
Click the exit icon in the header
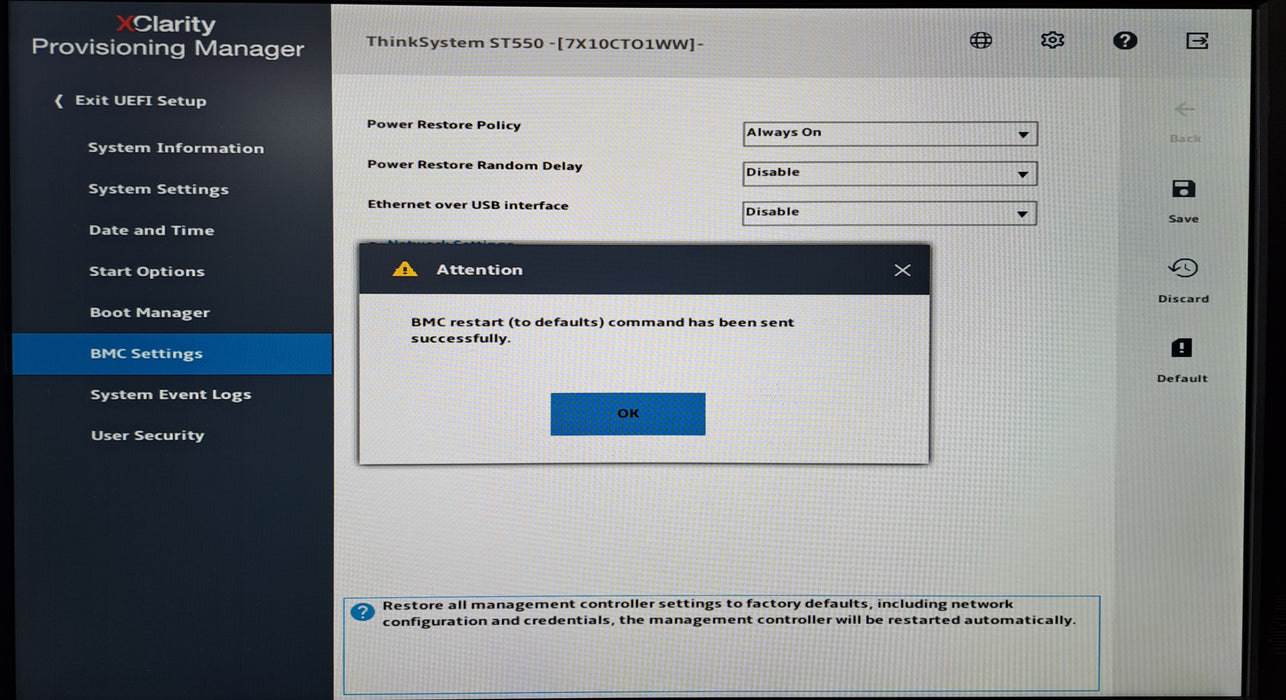pyautogui.click(x=1197, y=40)
